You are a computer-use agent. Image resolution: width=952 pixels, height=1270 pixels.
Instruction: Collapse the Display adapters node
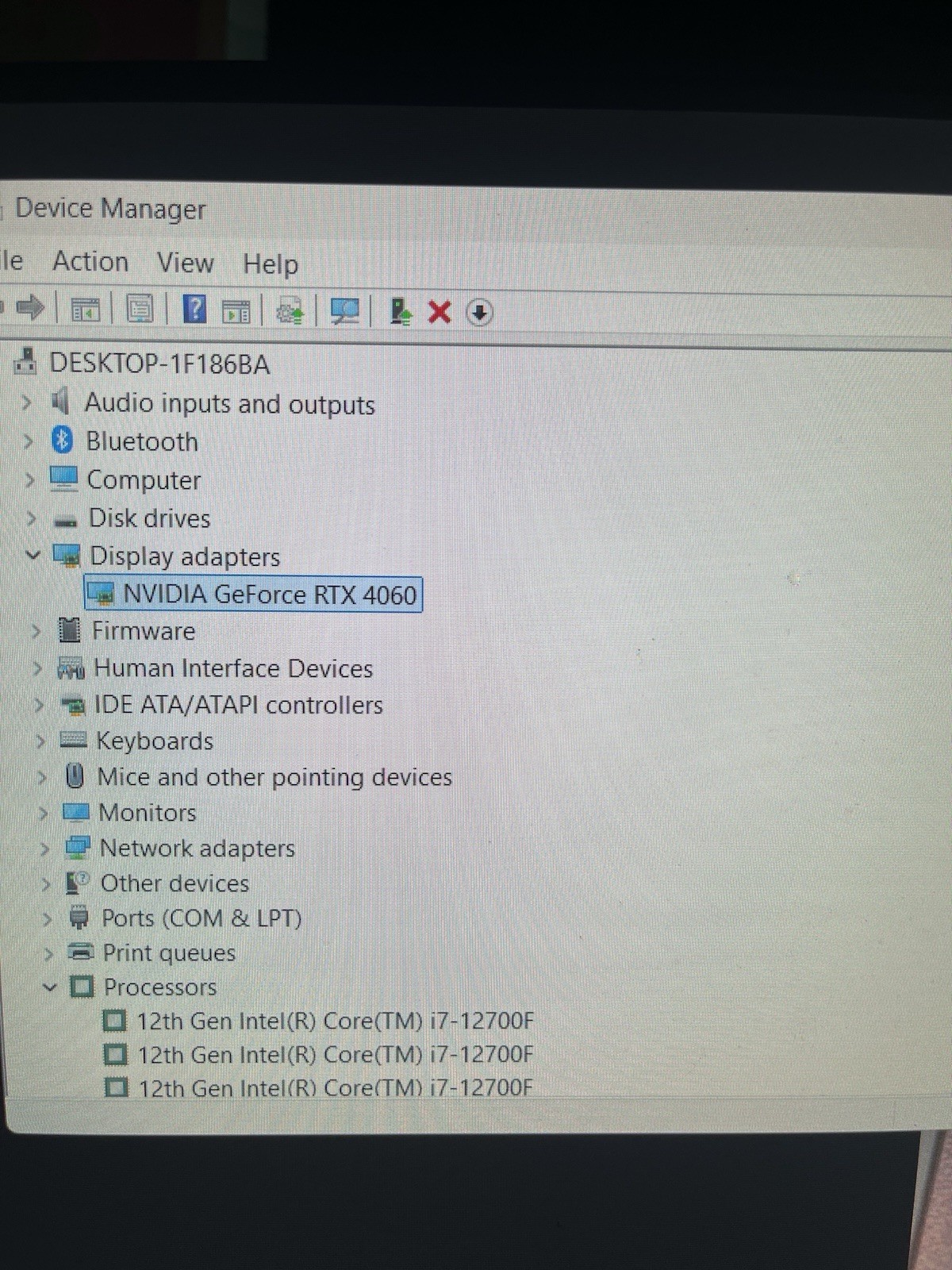click(33, 555)
